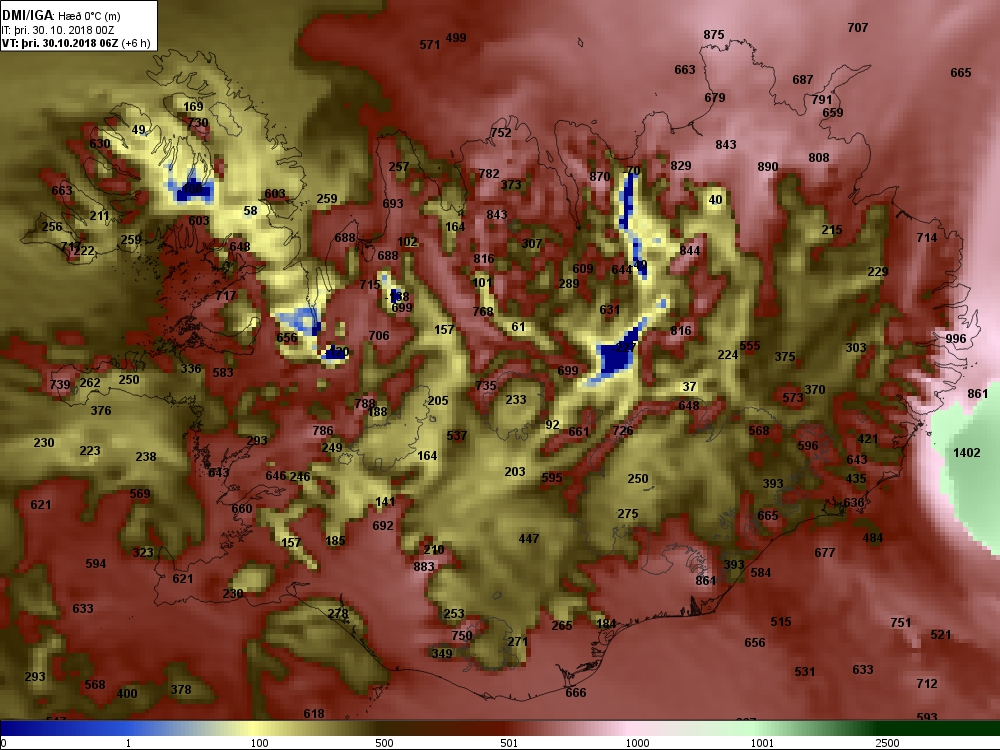Click the value '791' in the northeast
The height and width of the screenshot is (750, 1000).
click(x=821, y=99)
